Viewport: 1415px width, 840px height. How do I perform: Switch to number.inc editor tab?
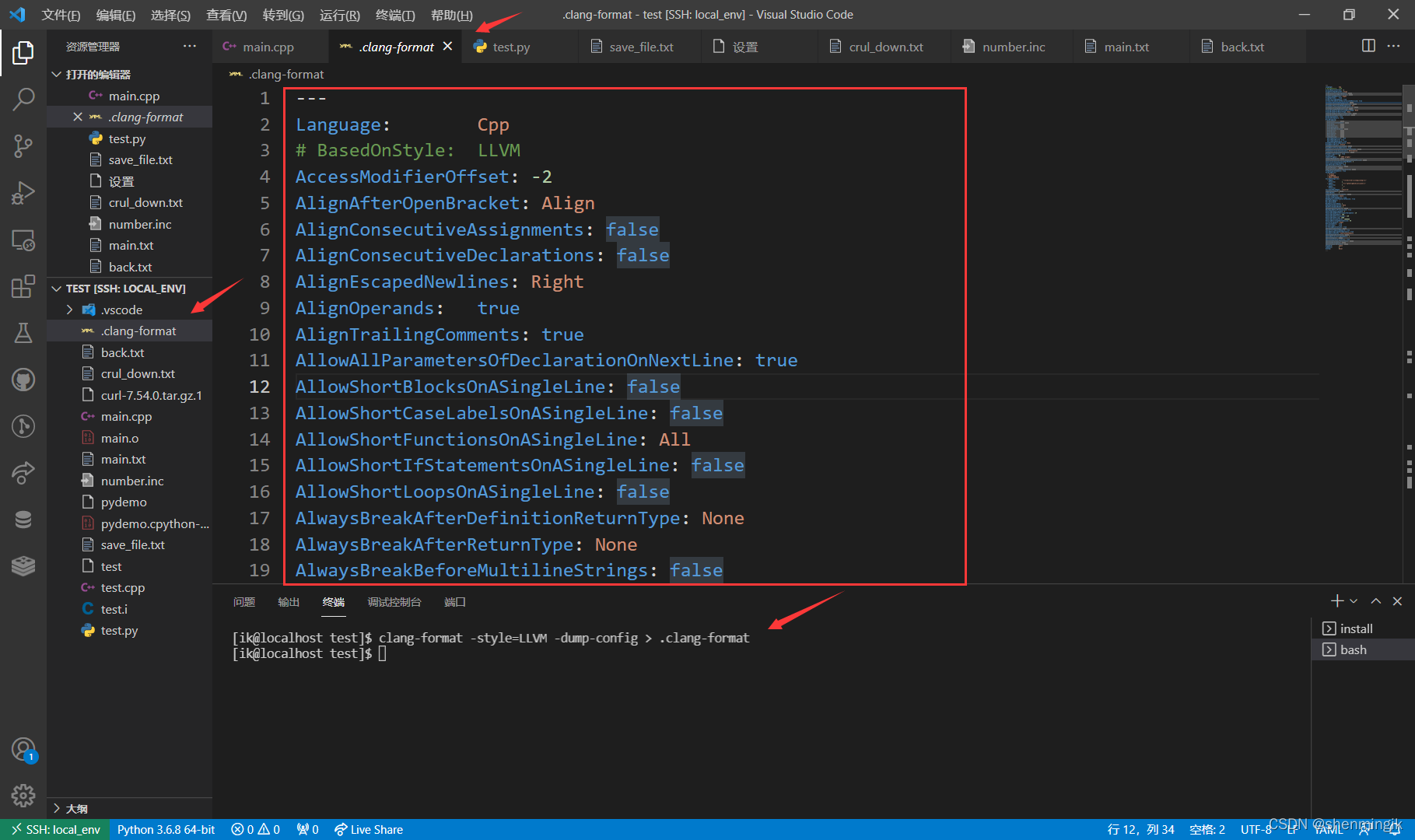(x=1014, y=47)
